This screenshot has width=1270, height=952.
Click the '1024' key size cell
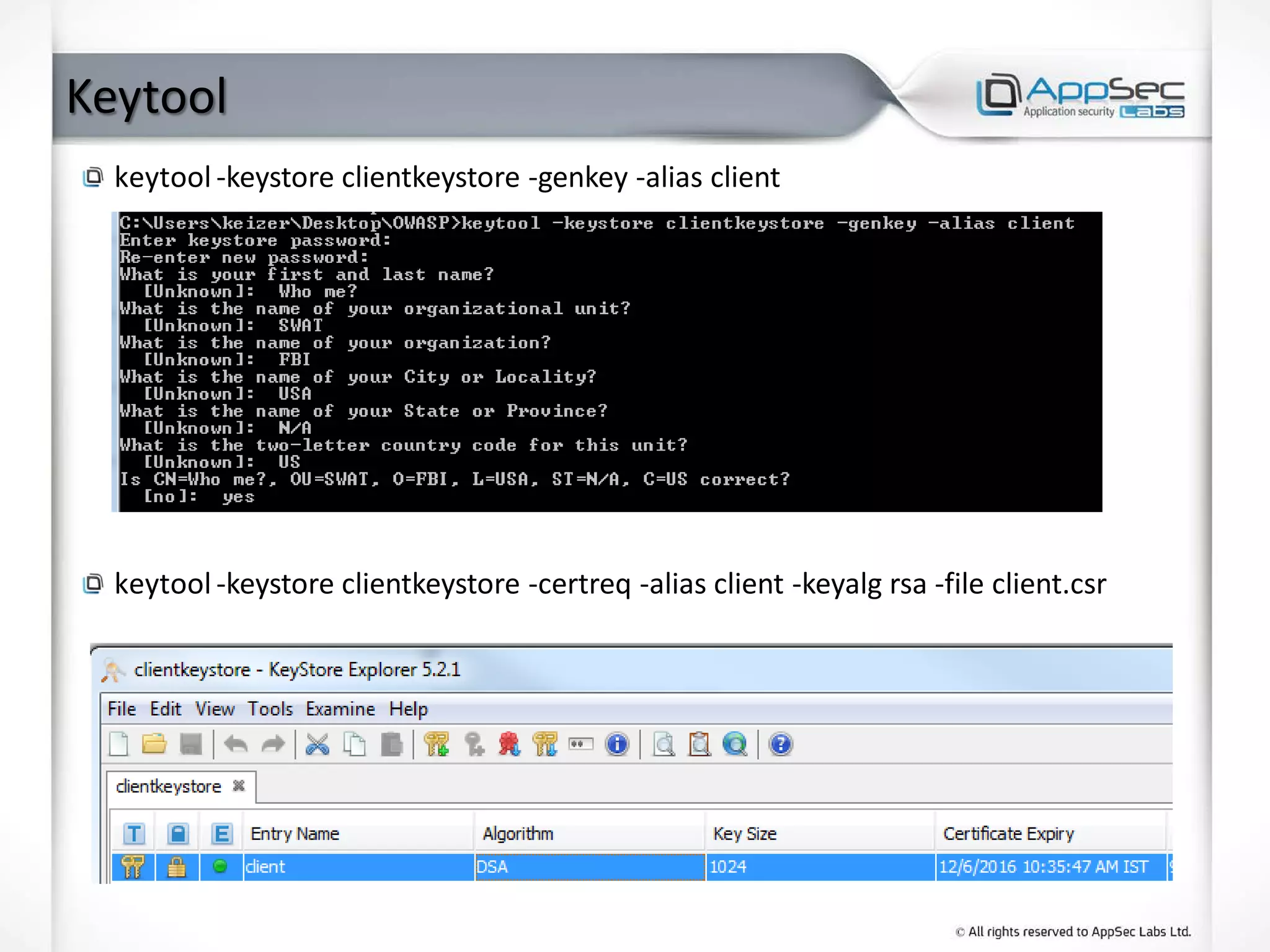(x=820, y=866)
